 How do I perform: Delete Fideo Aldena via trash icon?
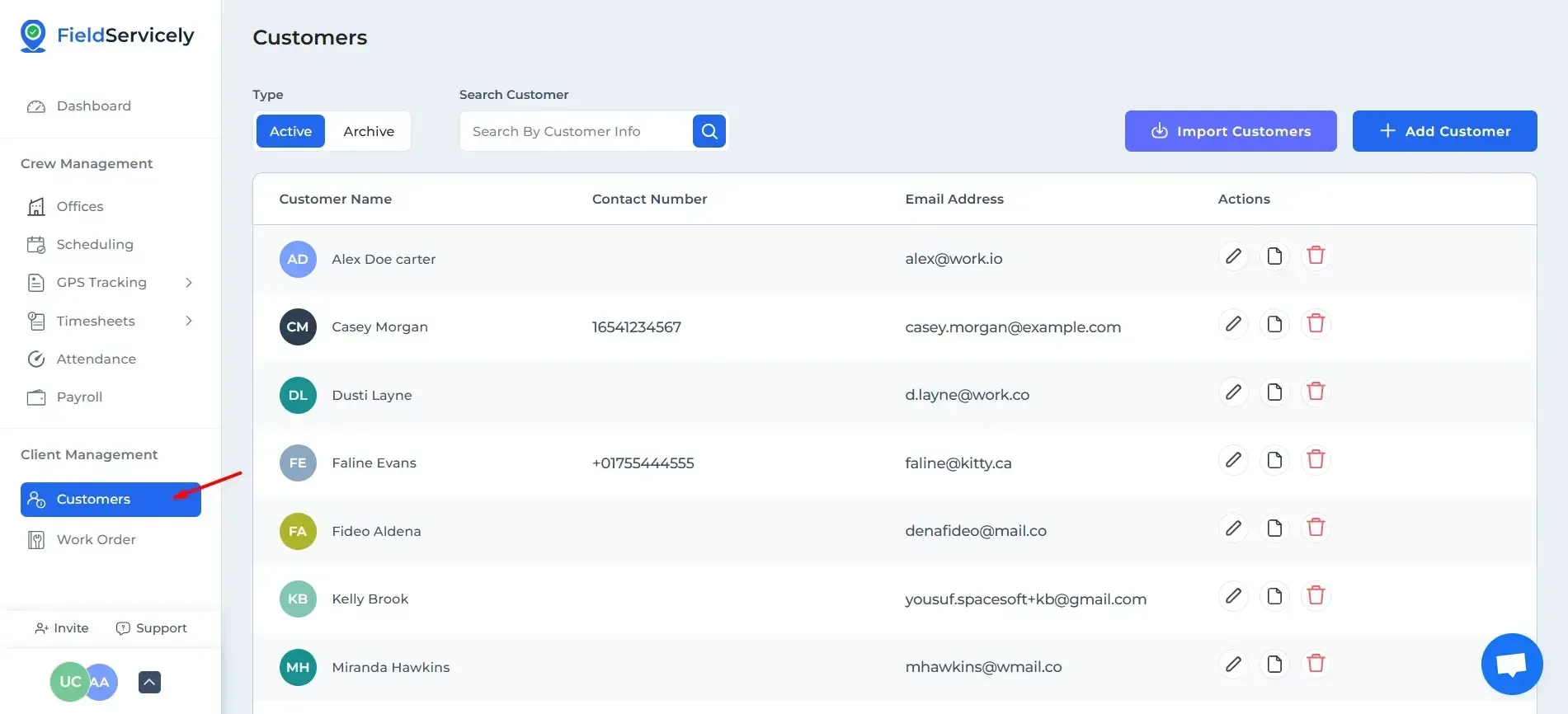1316,528
